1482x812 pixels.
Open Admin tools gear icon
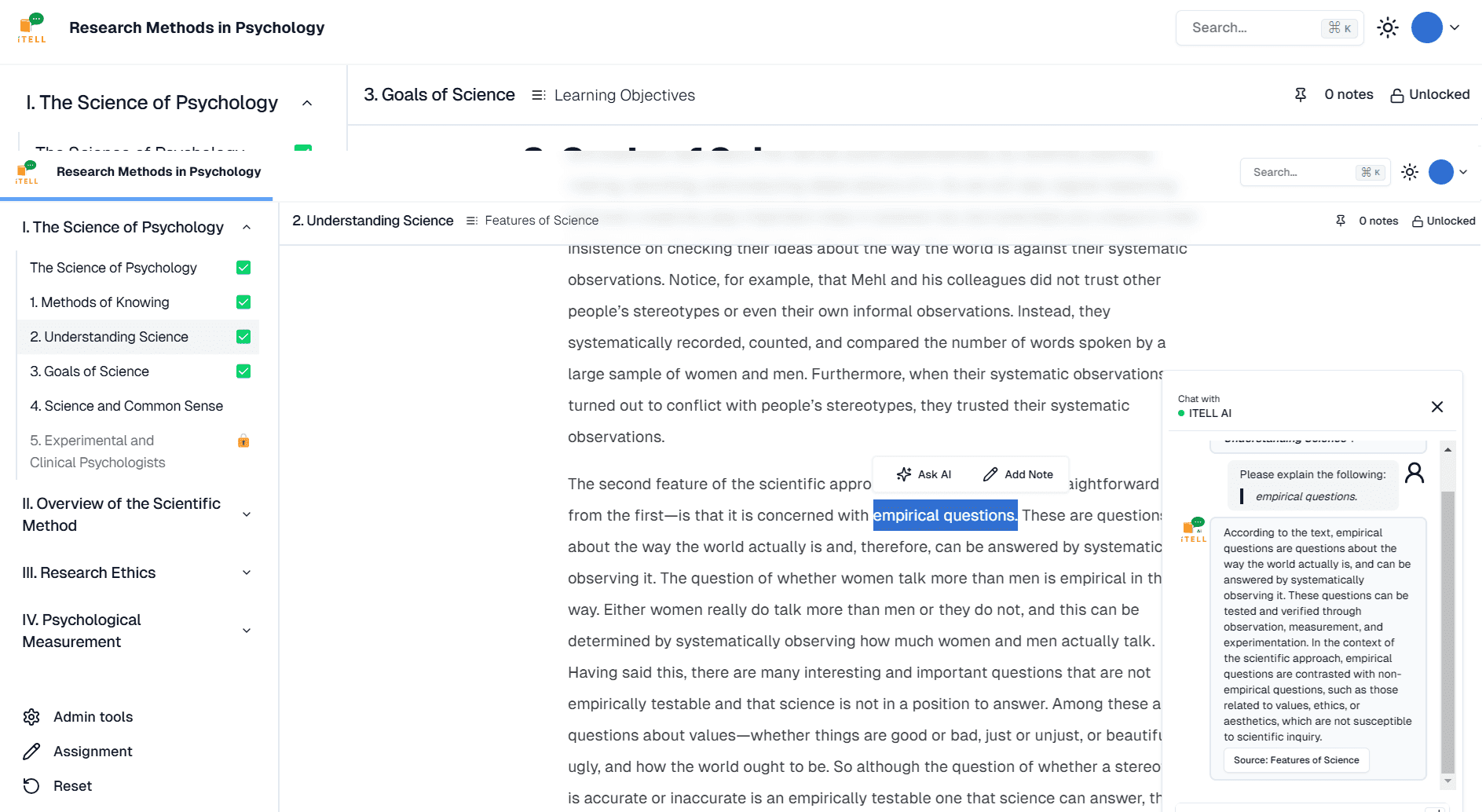pos(31,717)
